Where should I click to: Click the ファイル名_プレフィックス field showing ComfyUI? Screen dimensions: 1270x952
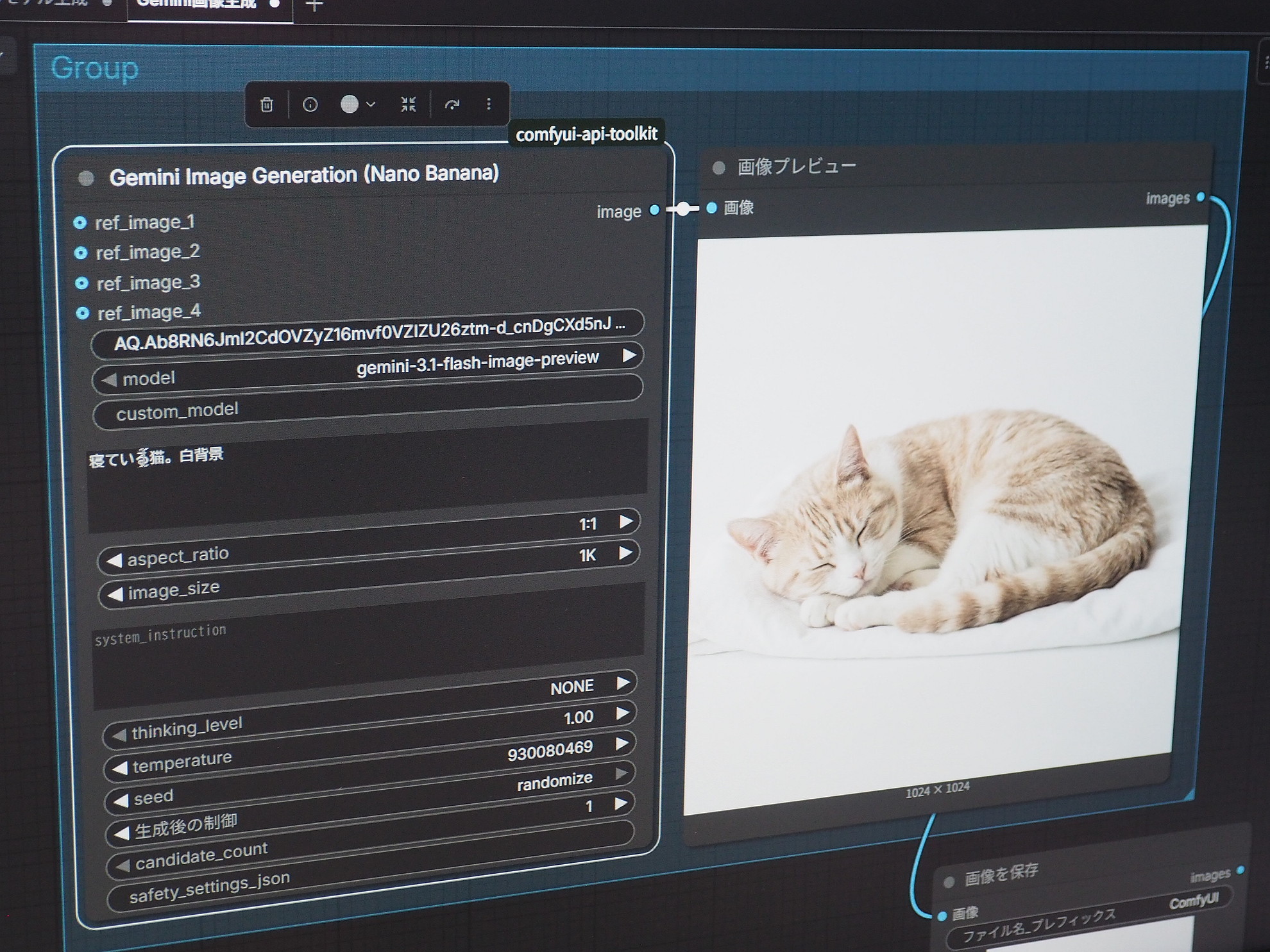click(x=1088, y=919)
